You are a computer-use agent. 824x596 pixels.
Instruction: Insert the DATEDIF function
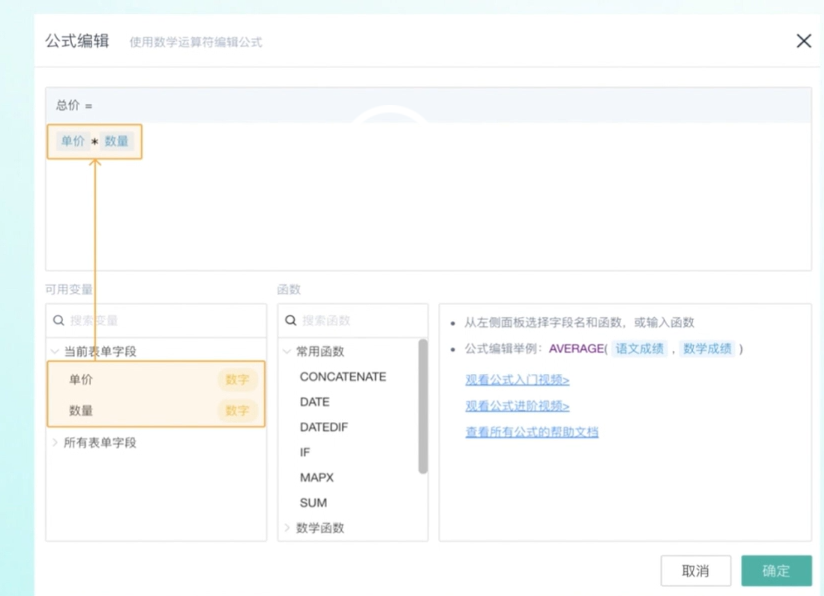click(323, 427)
